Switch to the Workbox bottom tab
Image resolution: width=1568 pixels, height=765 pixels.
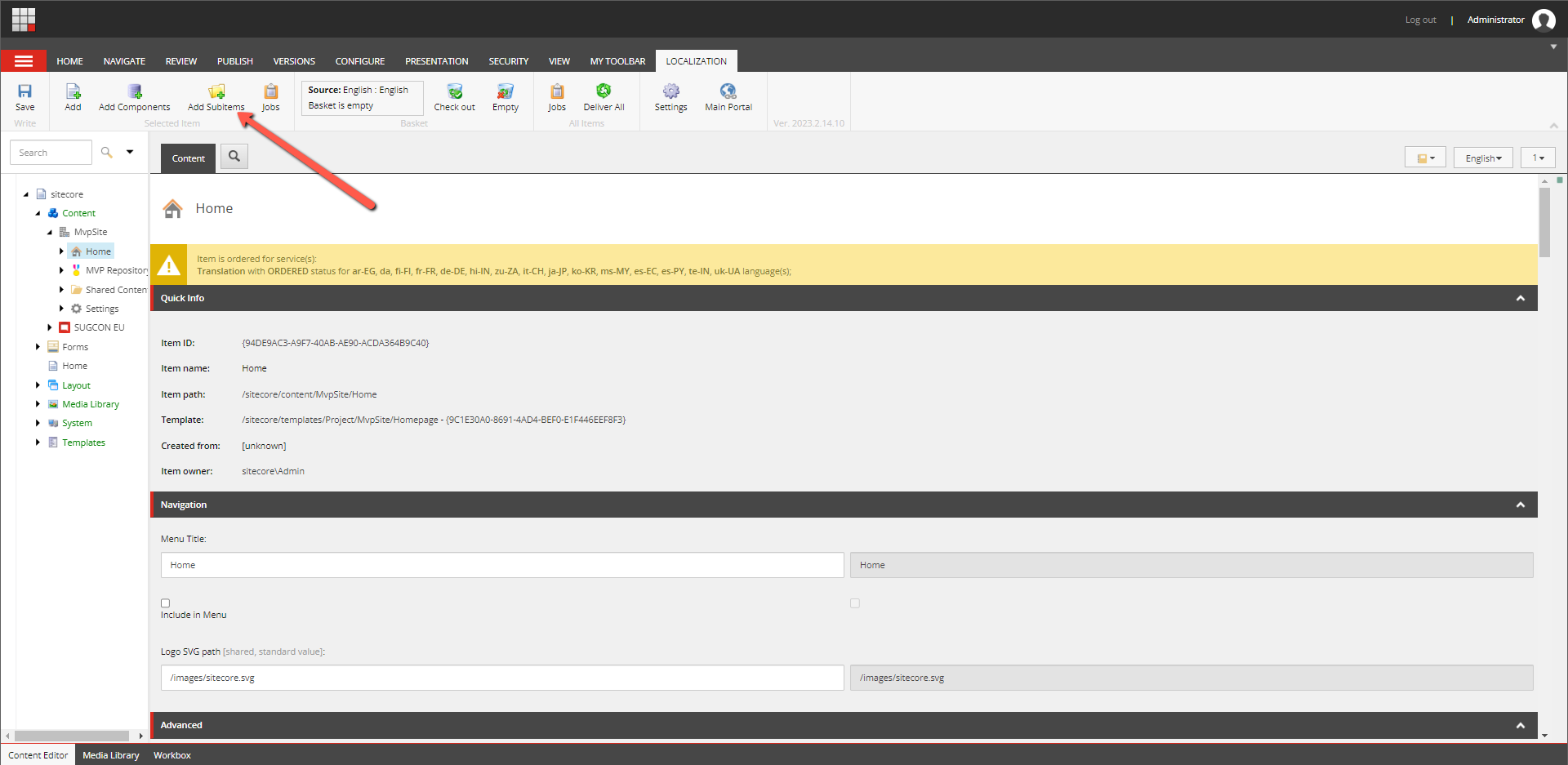(x=172, y=755)
